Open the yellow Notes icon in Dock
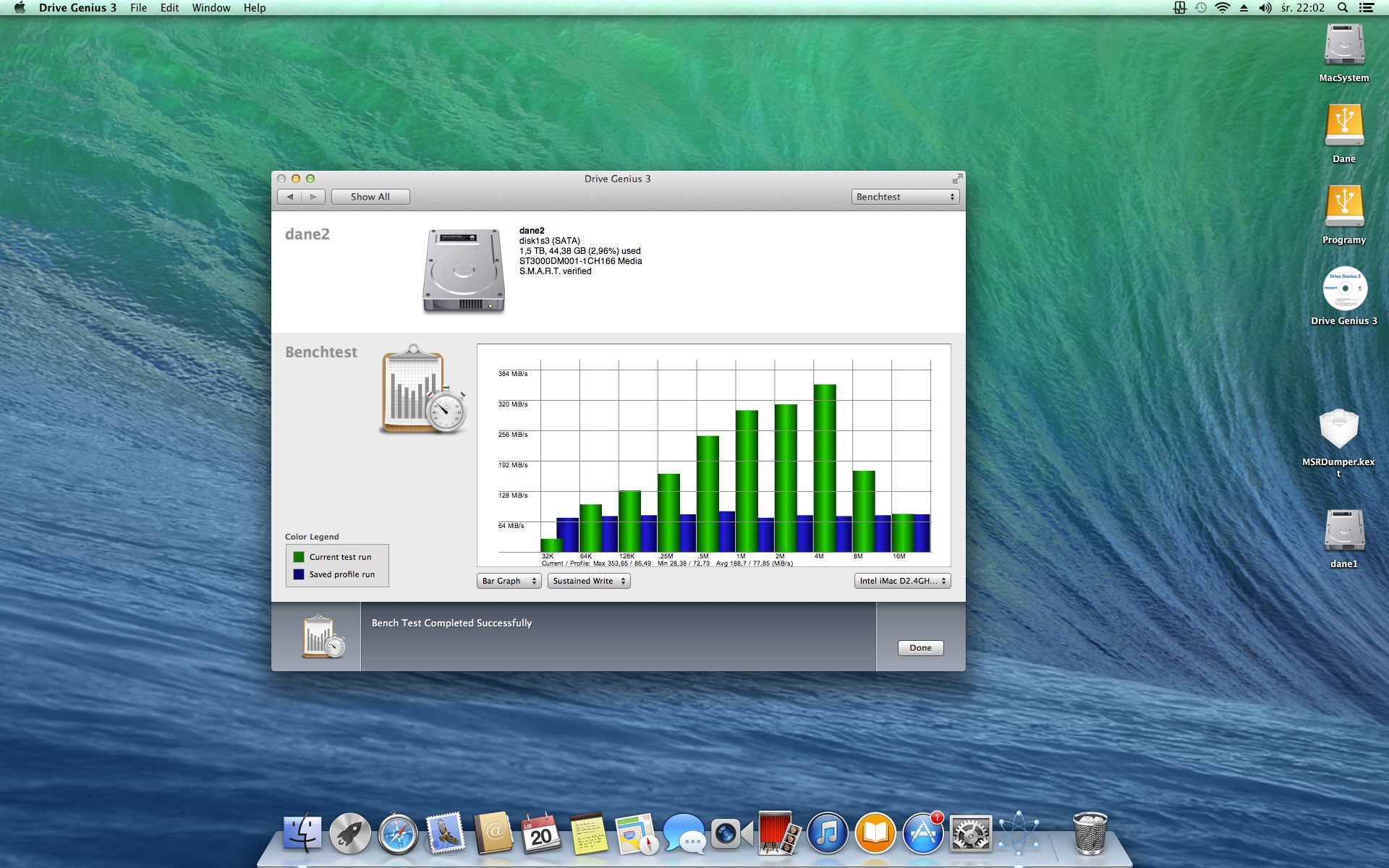The image size is (1389, 868). tap(589, 834)
